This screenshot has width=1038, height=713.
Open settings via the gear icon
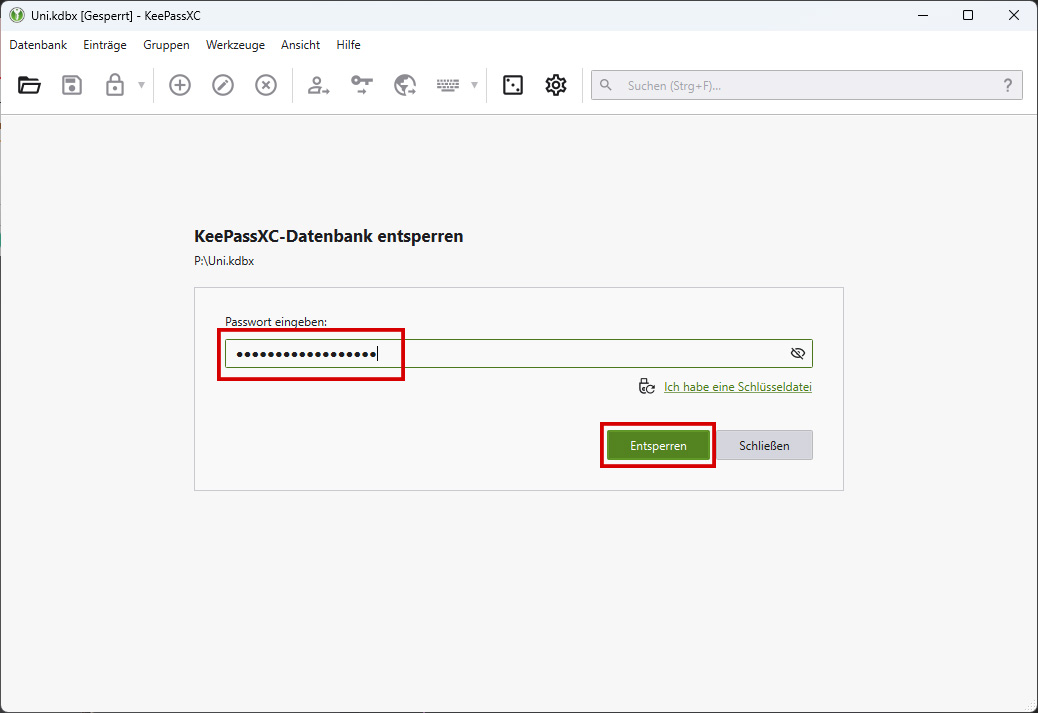pos(556,85)
